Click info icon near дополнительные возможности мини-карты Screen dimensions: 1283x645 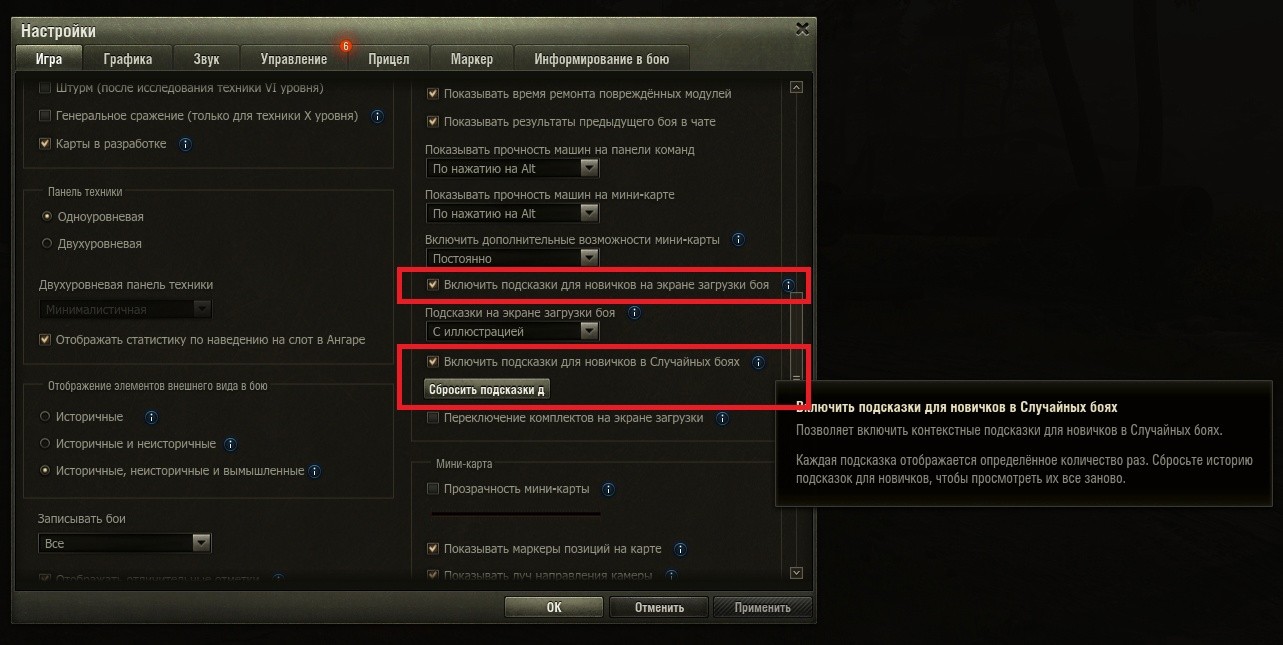click(738, 240)
